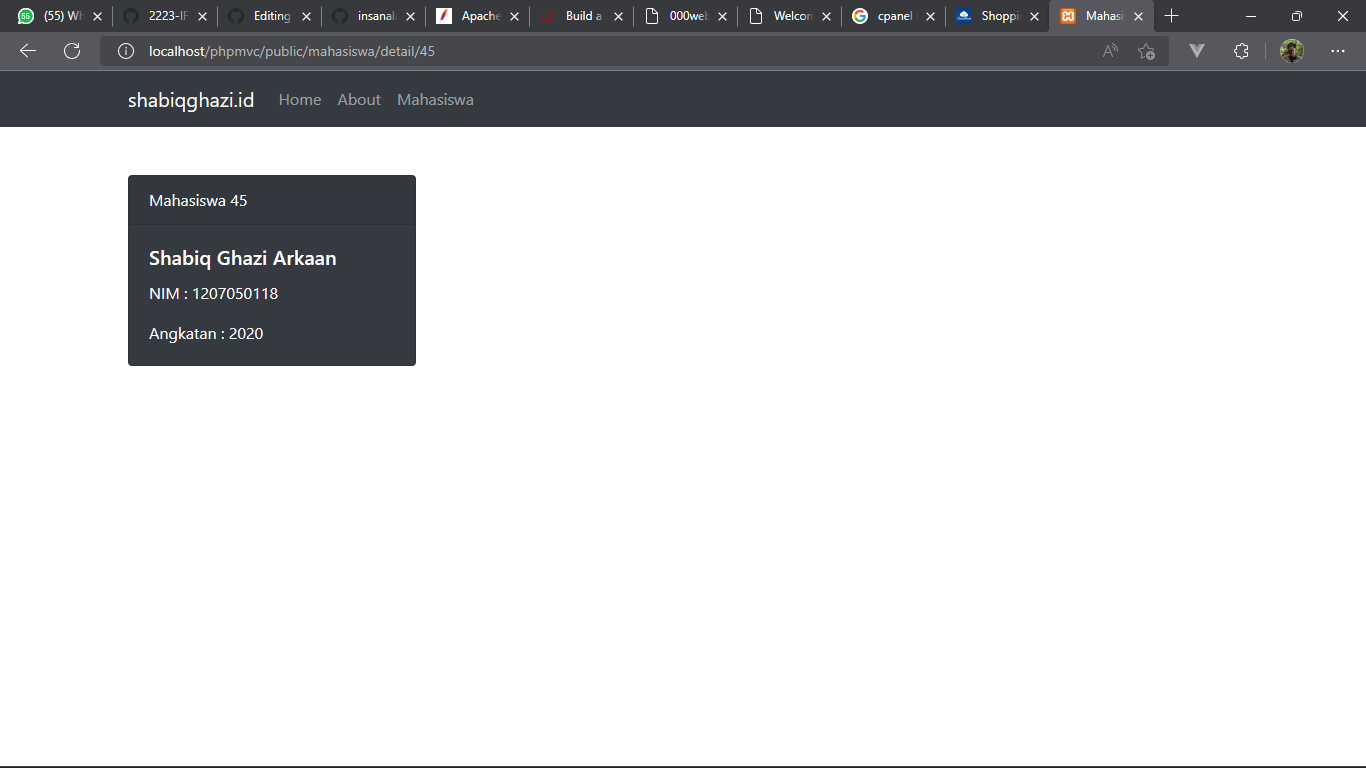Add current page to favorites via star icon

tap(1146, 50)
